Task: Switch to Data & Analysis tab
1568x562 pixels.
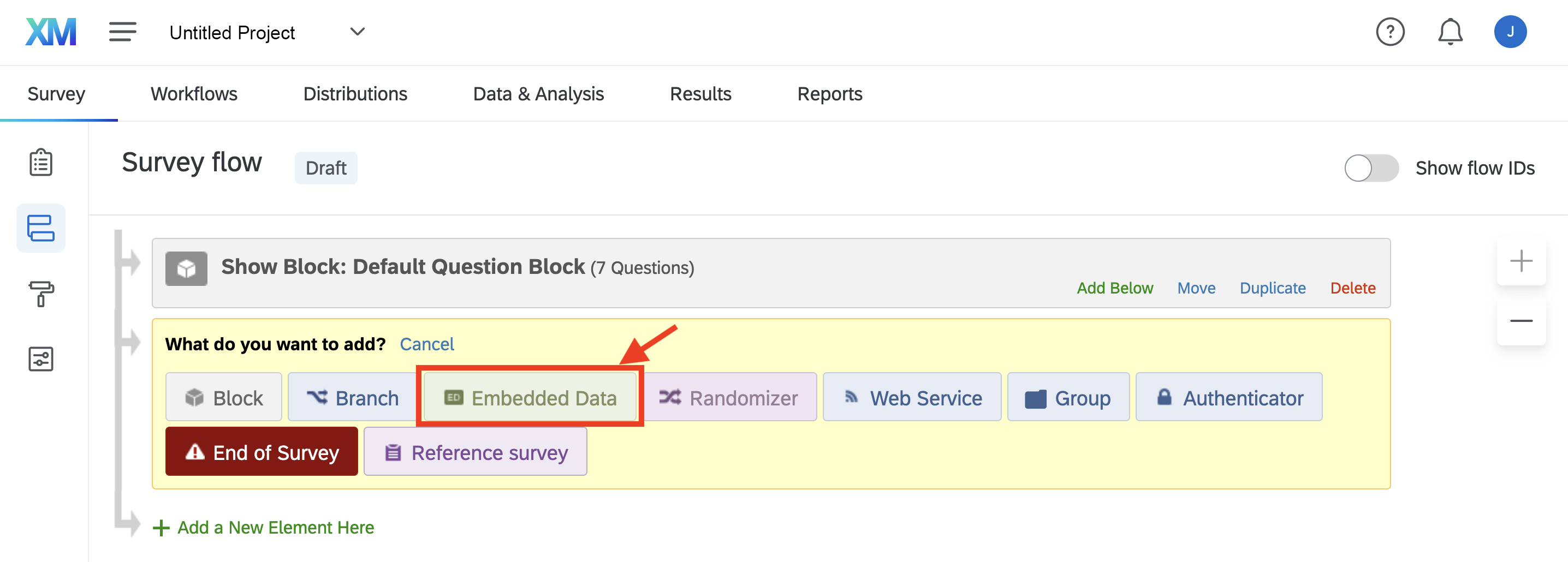Action: 538,94
